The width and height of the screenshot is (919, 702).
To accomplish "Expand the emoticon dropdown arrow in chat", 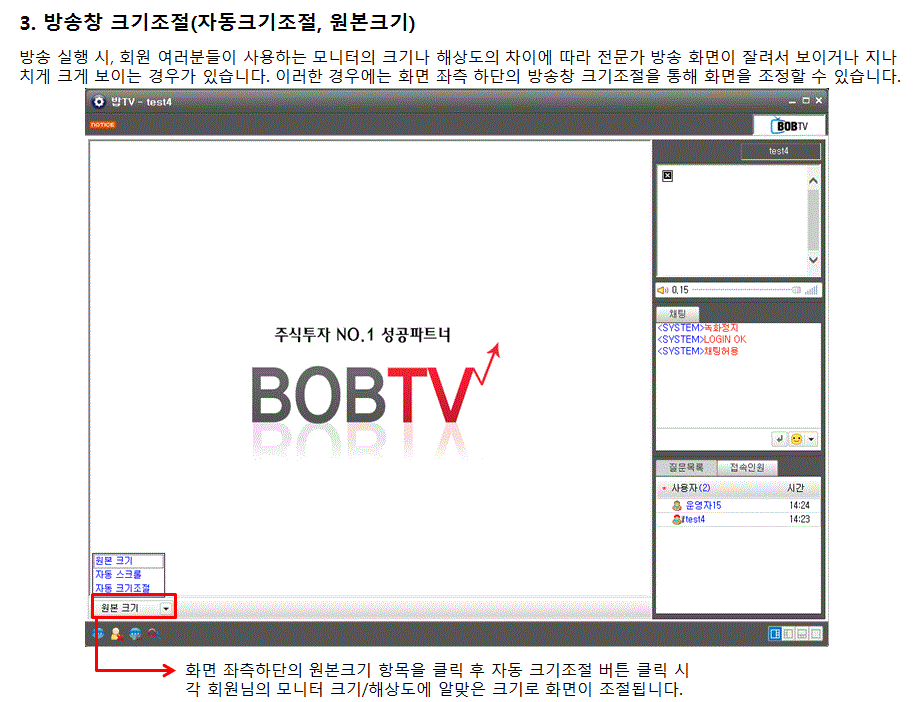I will 811,439.
